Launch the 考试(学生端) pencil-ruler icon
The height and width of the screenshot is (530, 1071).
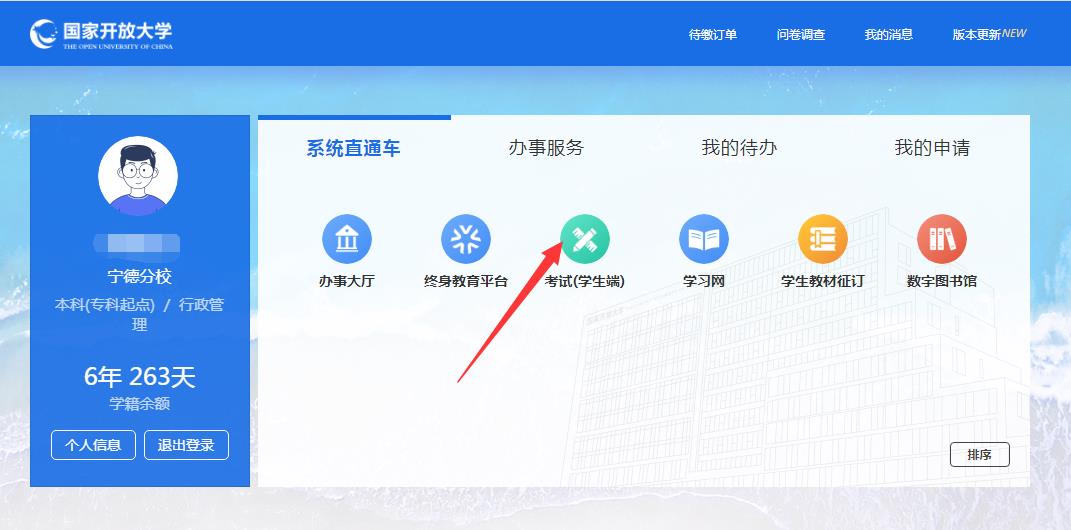click(x=585, y=239)
